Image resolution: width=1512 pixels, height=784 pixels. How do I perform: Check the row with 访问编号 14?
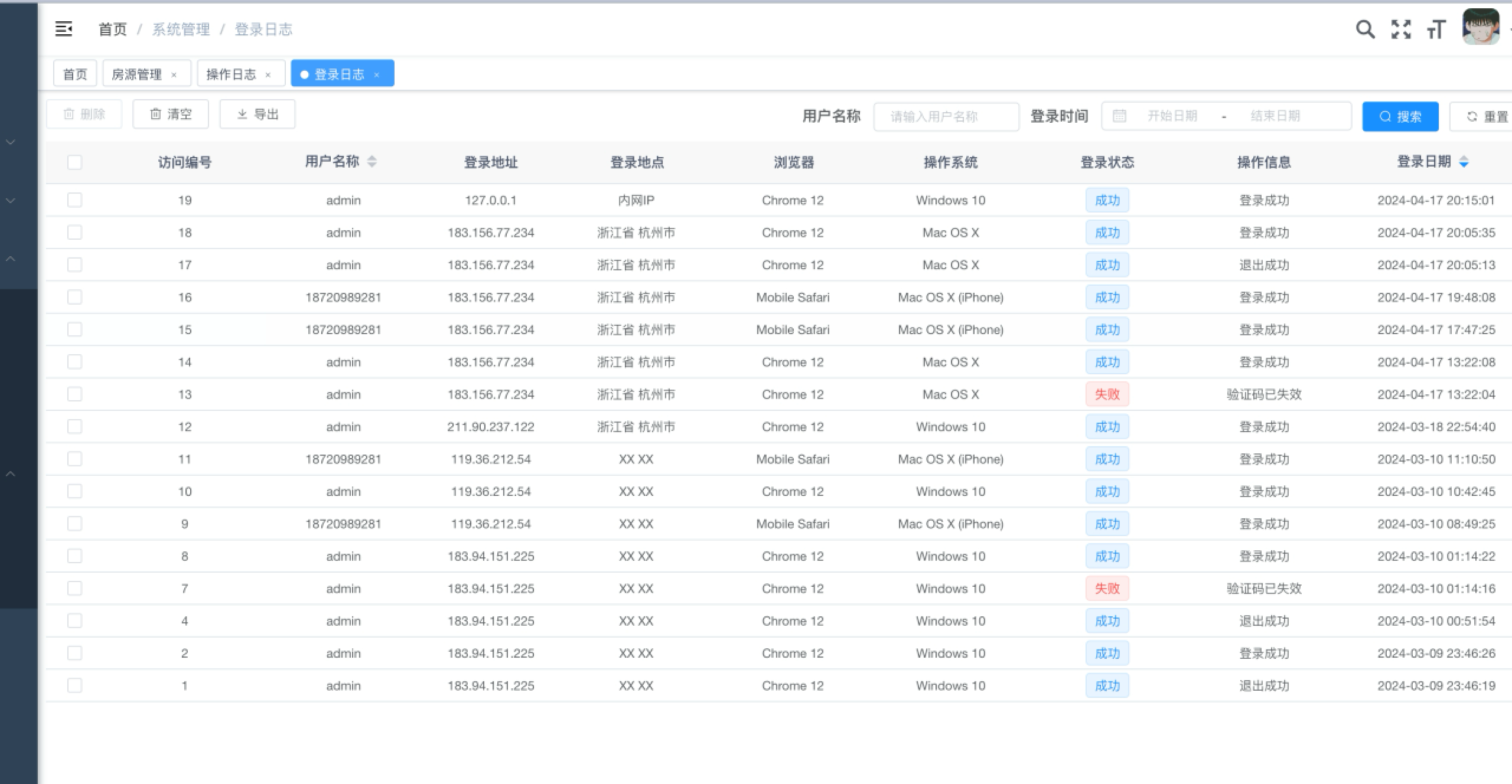74,362
